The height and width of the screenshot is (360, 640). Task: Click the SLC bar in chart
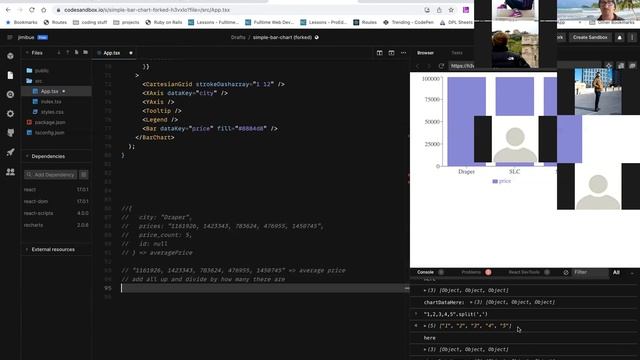514,96
